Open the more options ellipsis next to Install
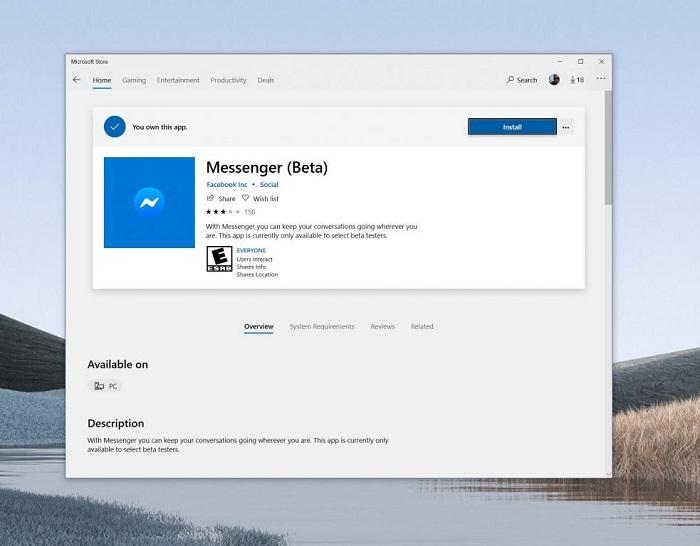Image resolution: width=700 pixels, height=546 pixels. pyautogui.click(x=566, y=127)
